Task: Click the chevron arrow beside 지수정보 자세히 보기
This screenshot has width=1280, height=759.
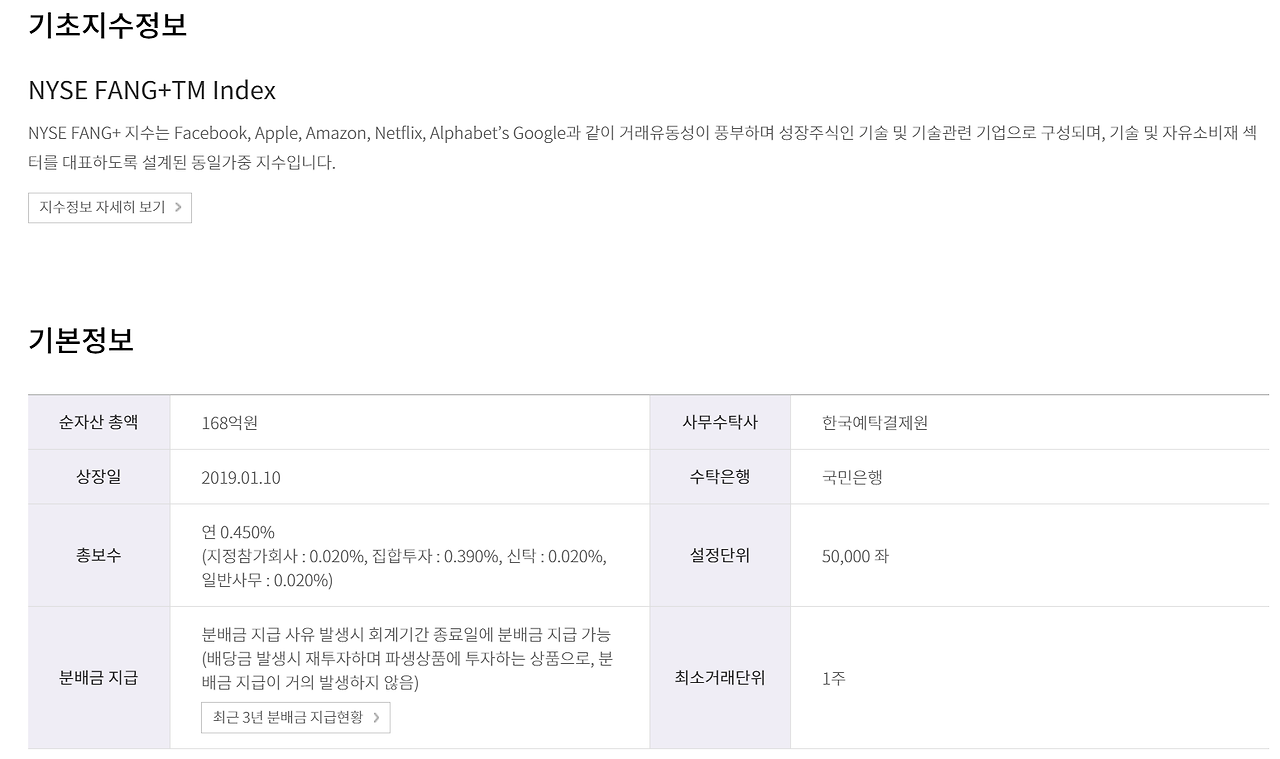Action: click(178, 208)
